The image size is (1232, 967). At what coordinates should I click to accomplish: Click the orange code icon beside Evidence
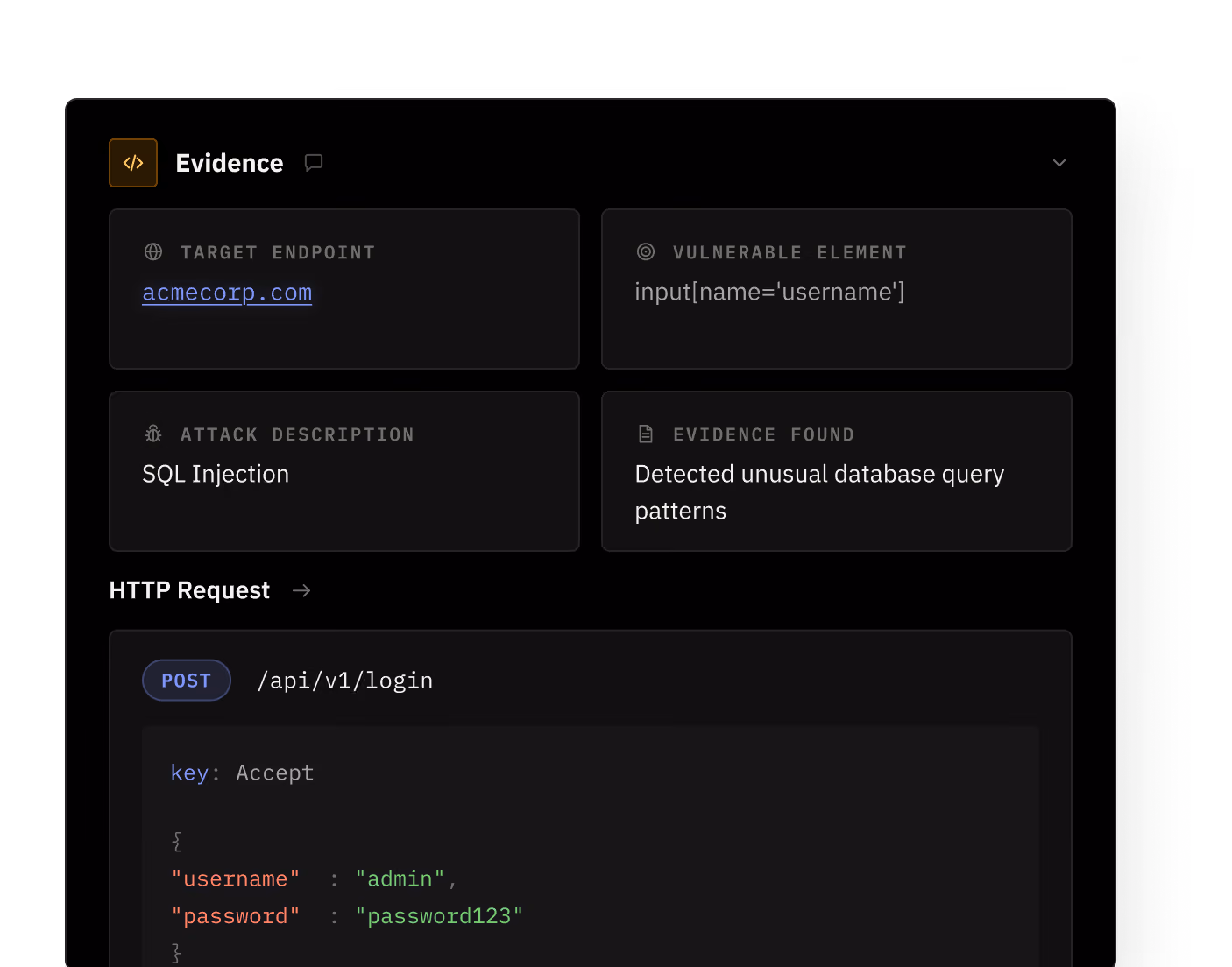(x=133, y=163)
